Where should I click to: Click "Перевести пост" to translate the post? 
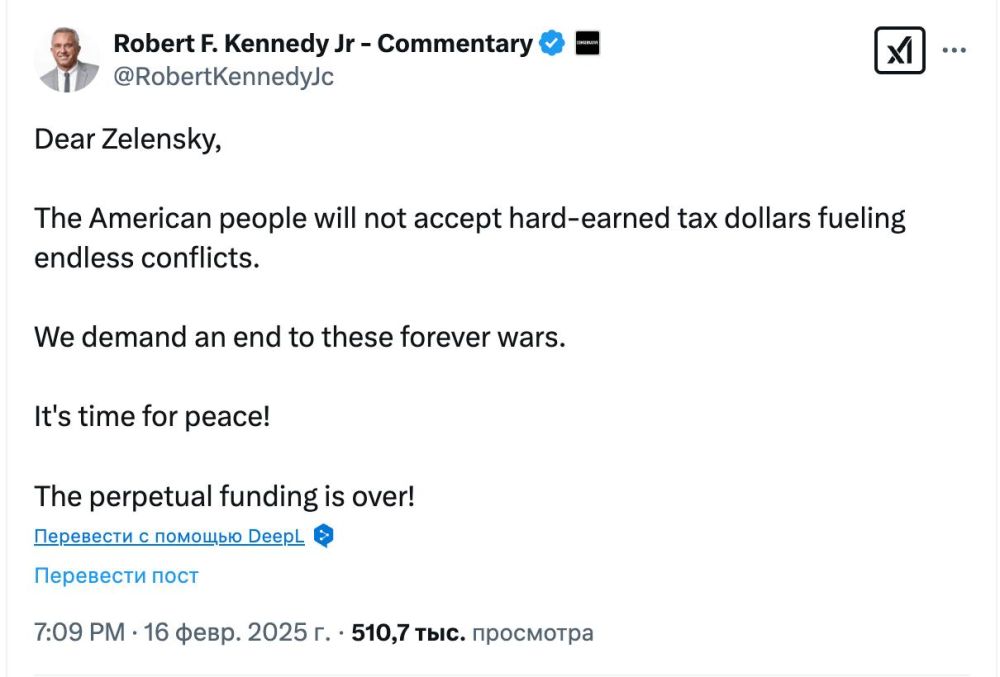[x=115, y=575]
